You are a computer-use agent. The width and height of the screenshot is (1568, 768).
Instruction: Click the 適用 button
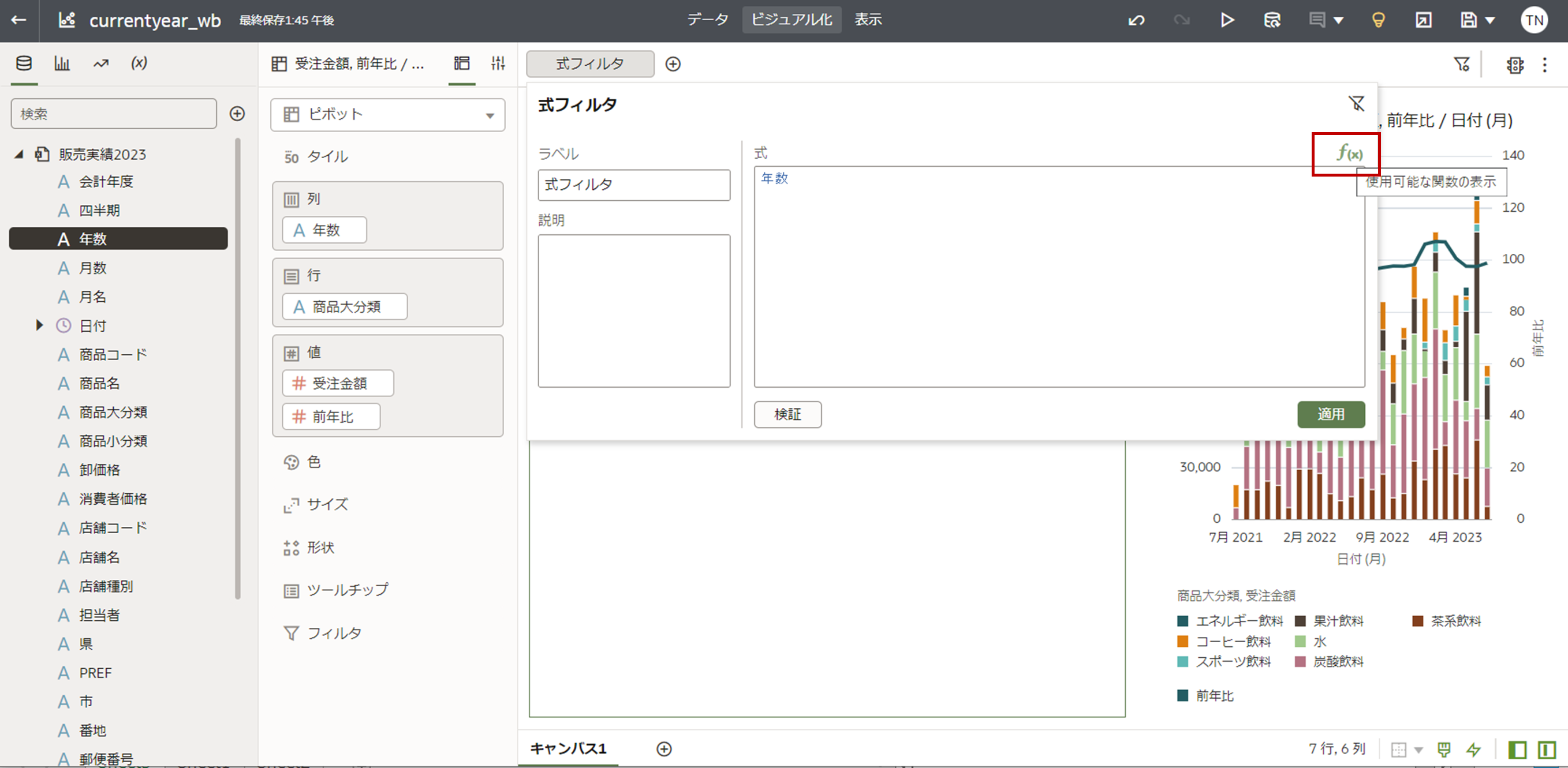pos(1331,414)
